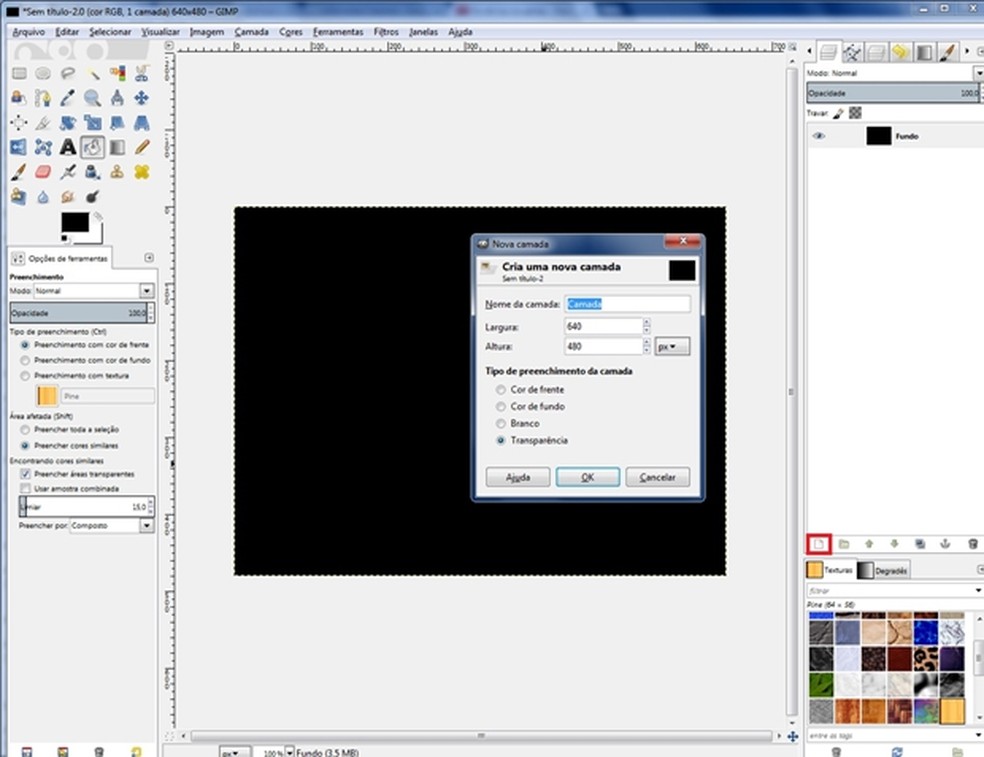
Task: Uncheck Preencher áreas transparentes
Action: (26, 474)
